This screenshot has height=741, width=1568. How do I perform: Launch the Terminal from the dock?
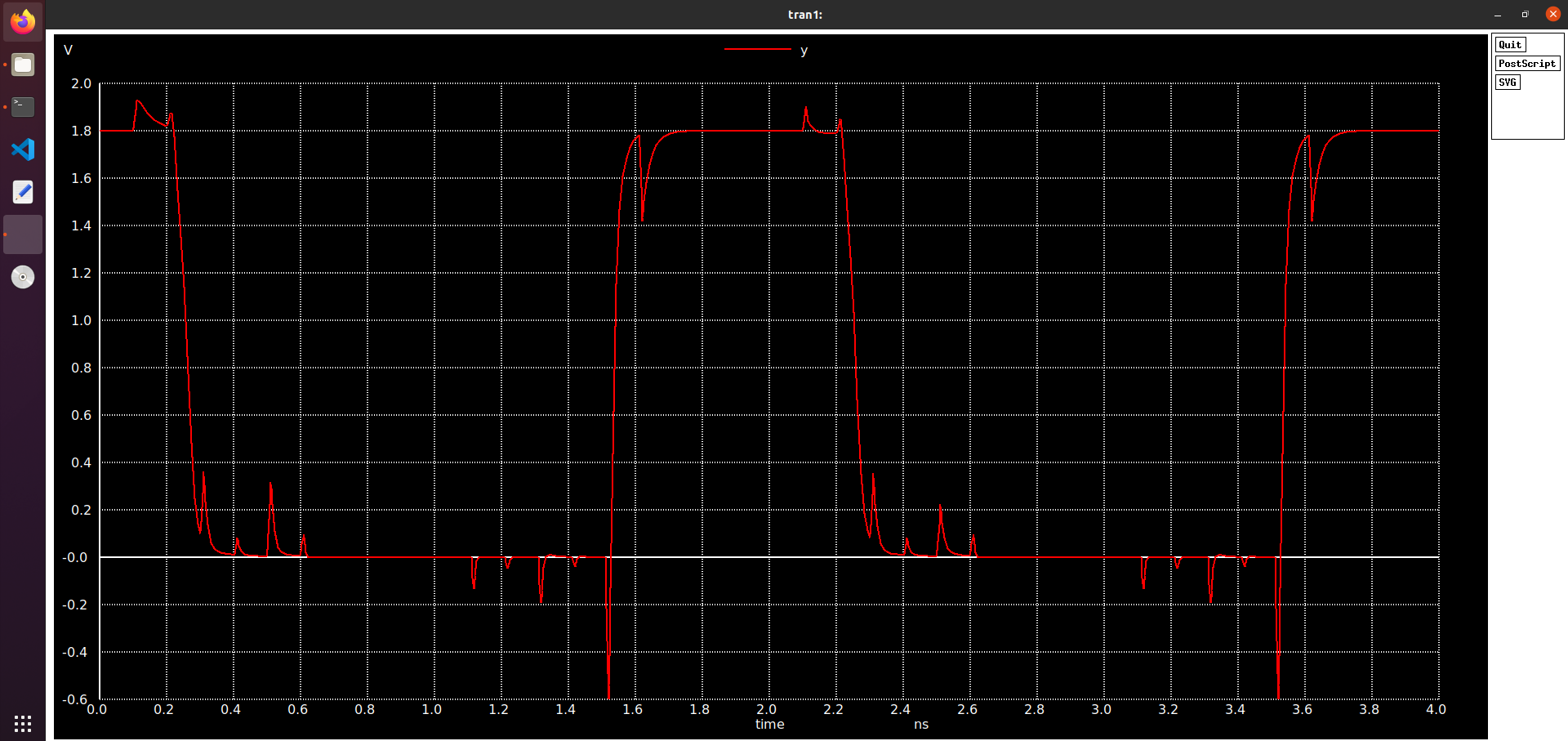pyautogui.click(x=23, y=107)
